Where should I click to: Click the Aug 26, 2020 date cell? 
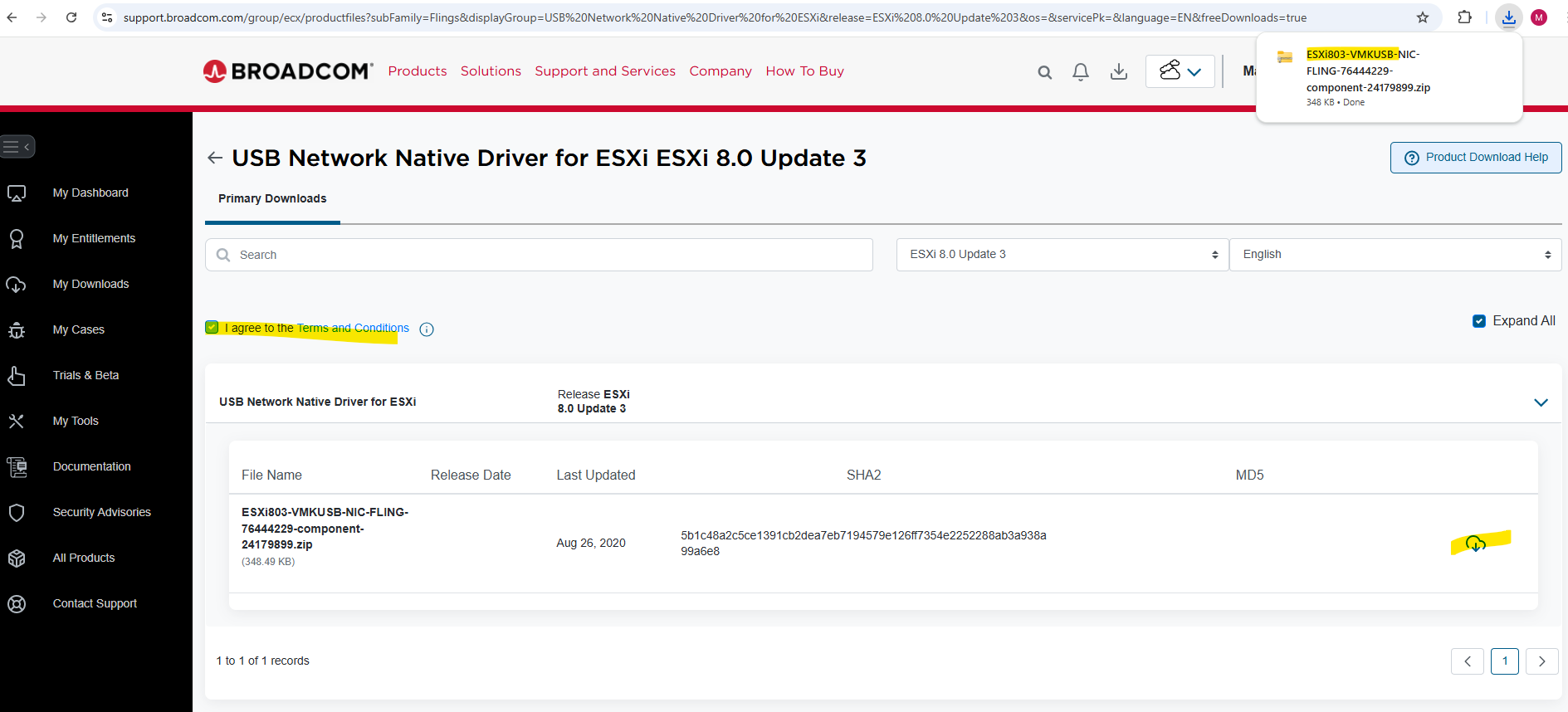591,544
